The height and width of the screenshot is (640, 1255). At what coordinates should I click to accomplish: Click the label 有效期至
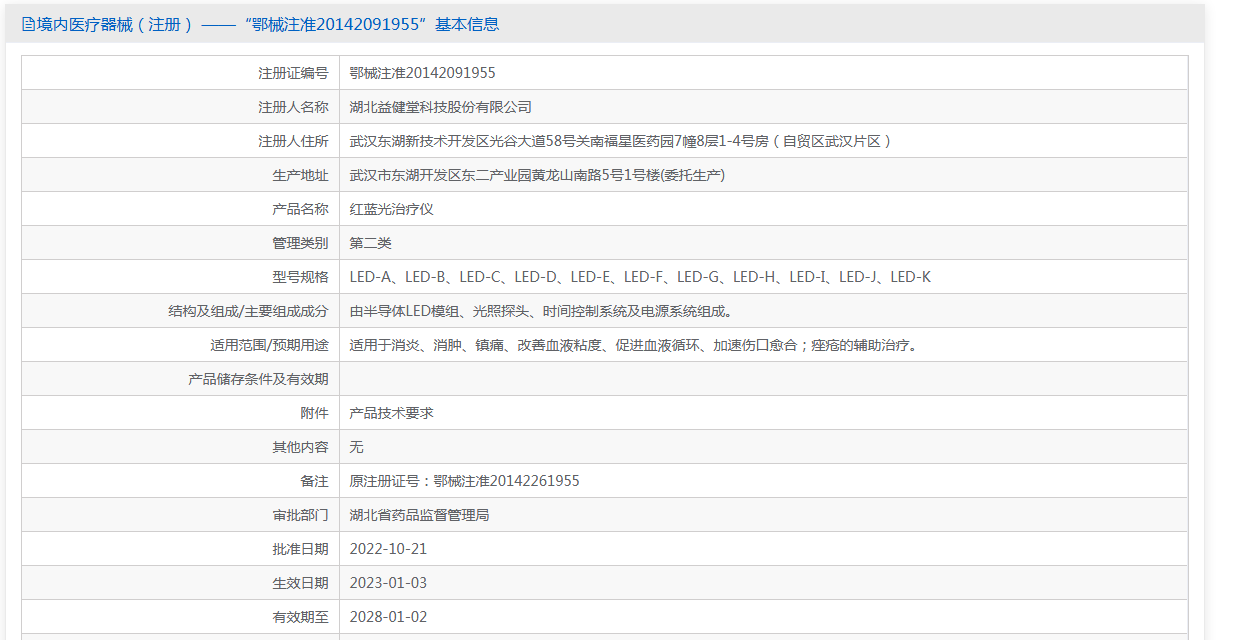pyautogui.click(x=300, y=617)
